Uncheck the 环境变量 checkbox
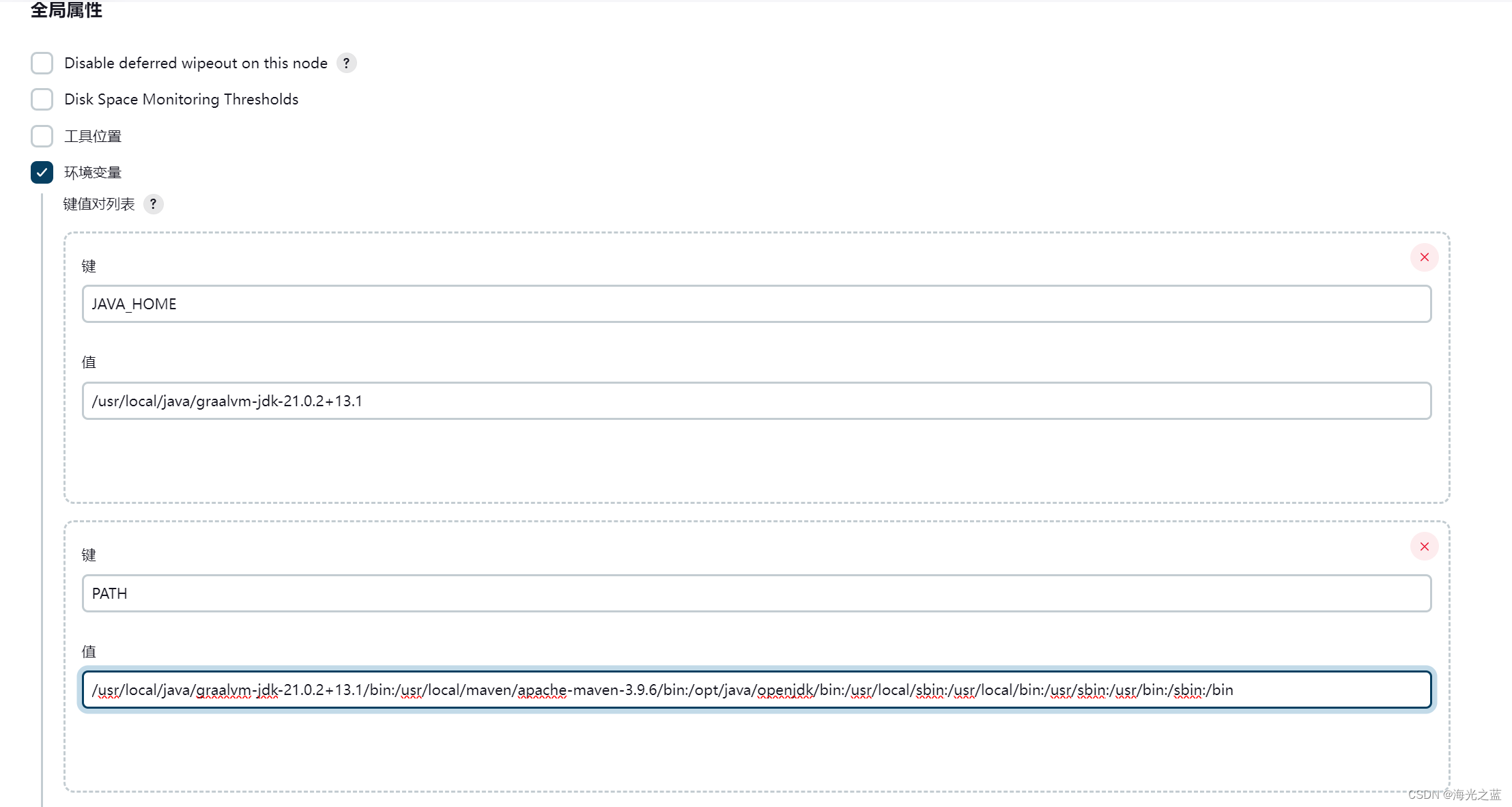This screenshot has width=1512, height=807. point(42,172)
